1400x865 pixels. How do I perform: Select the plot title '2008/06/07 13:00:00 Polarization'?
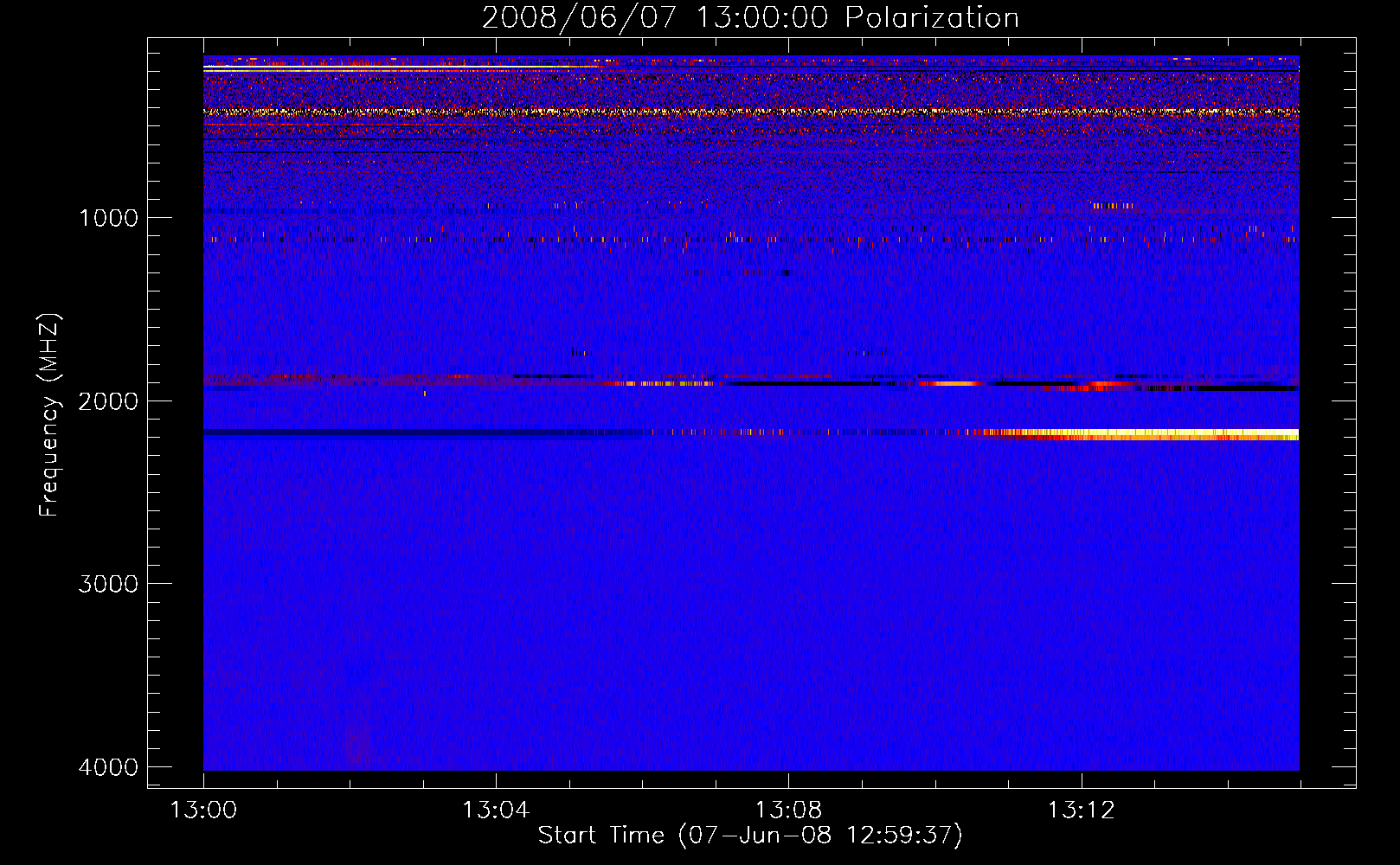(750, 17)
